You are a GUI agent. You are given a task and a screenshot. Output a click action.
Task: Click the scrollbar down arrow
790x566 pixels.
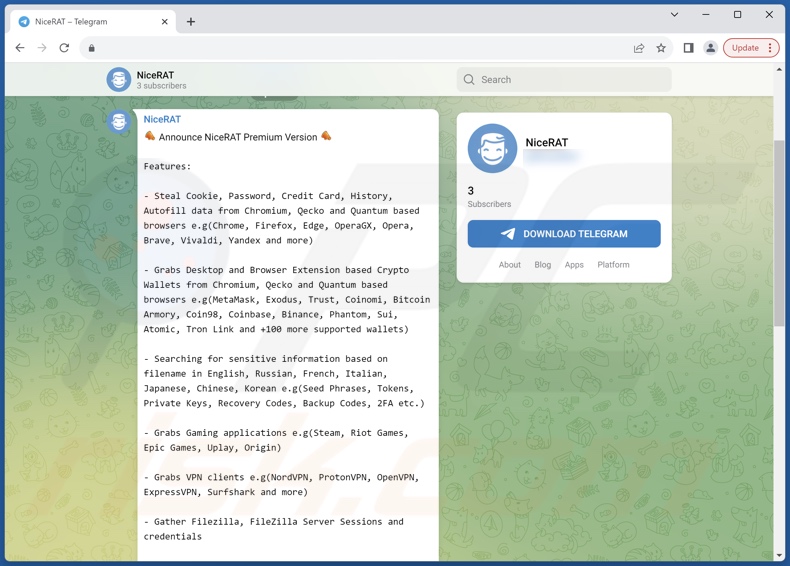(779, 555)
